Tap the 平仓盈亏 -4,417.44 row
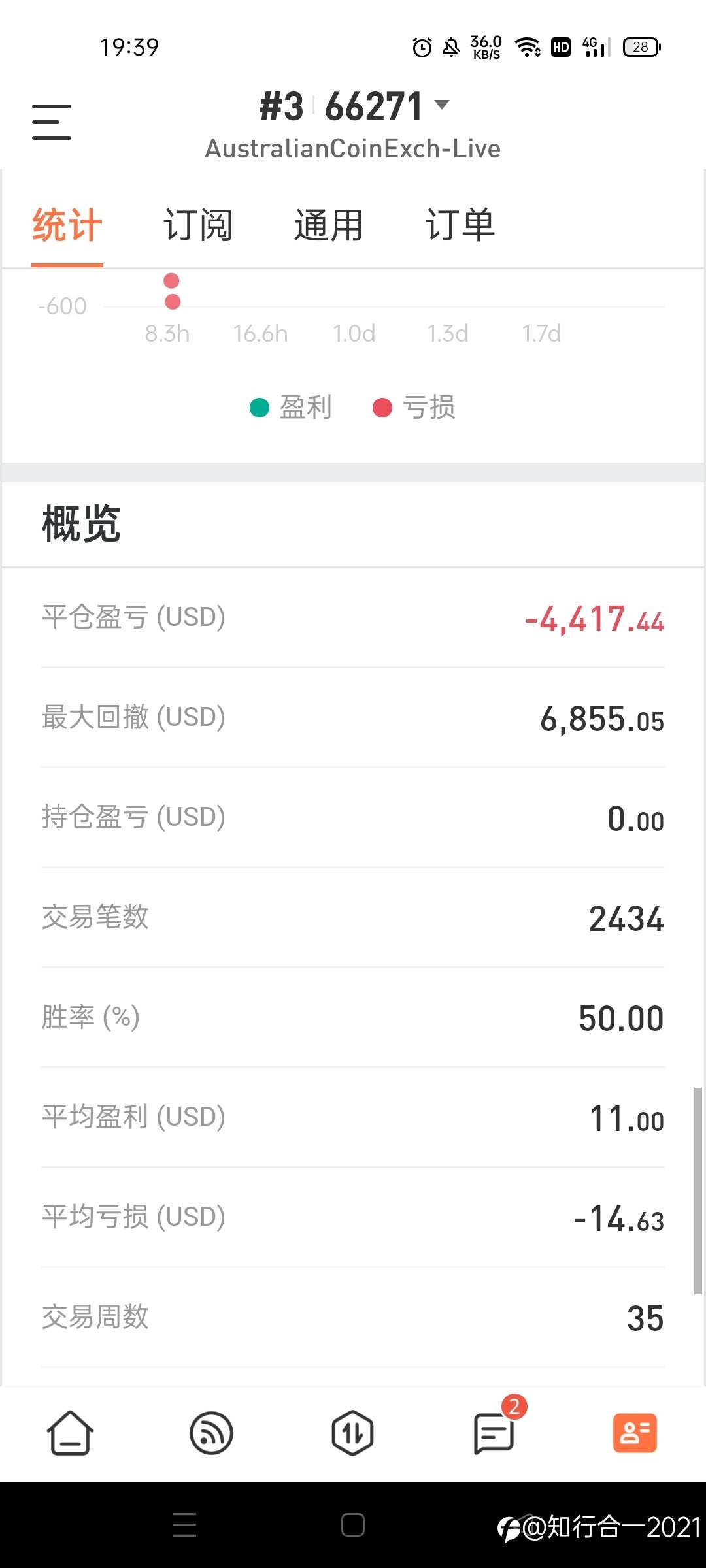 (x=353, y=618)
